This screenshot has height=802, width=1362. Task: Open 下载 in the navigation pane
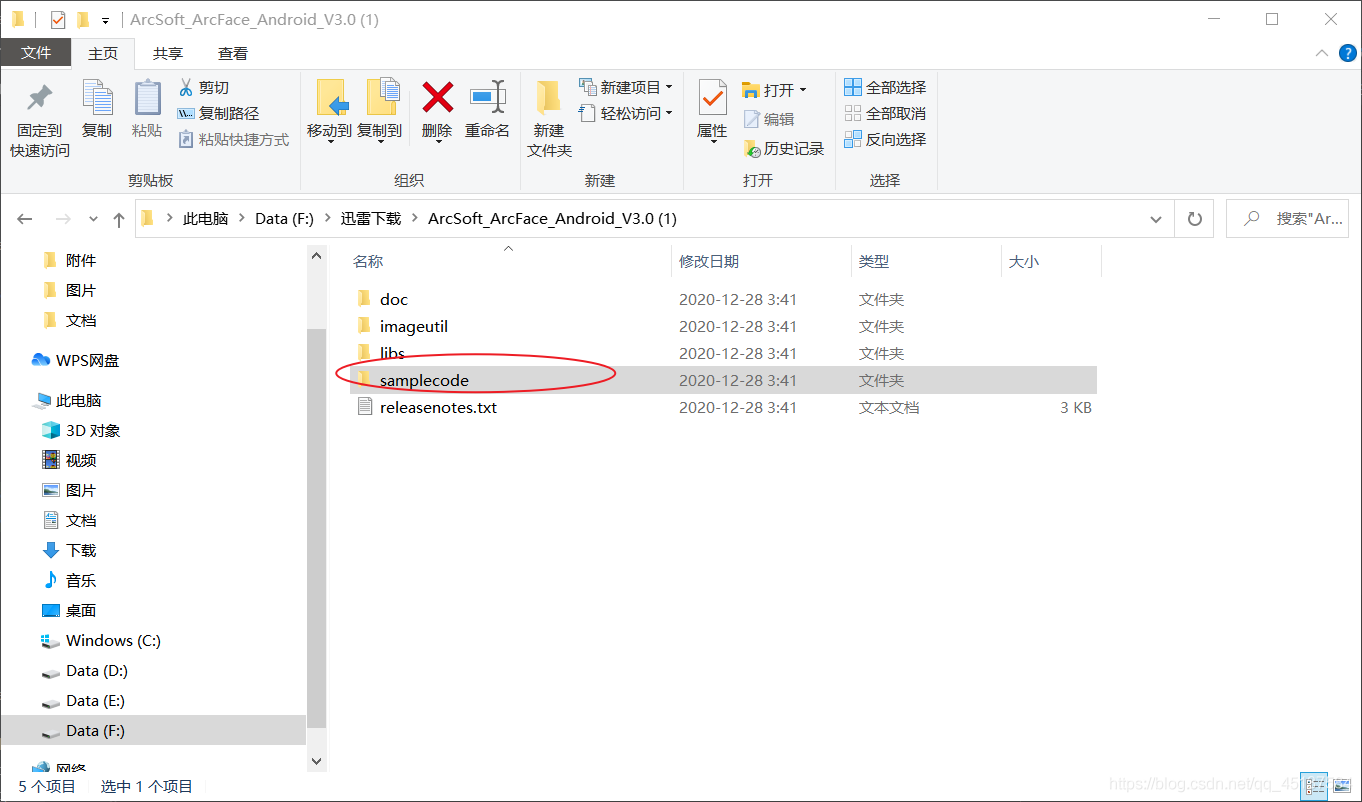coord(69,550)
